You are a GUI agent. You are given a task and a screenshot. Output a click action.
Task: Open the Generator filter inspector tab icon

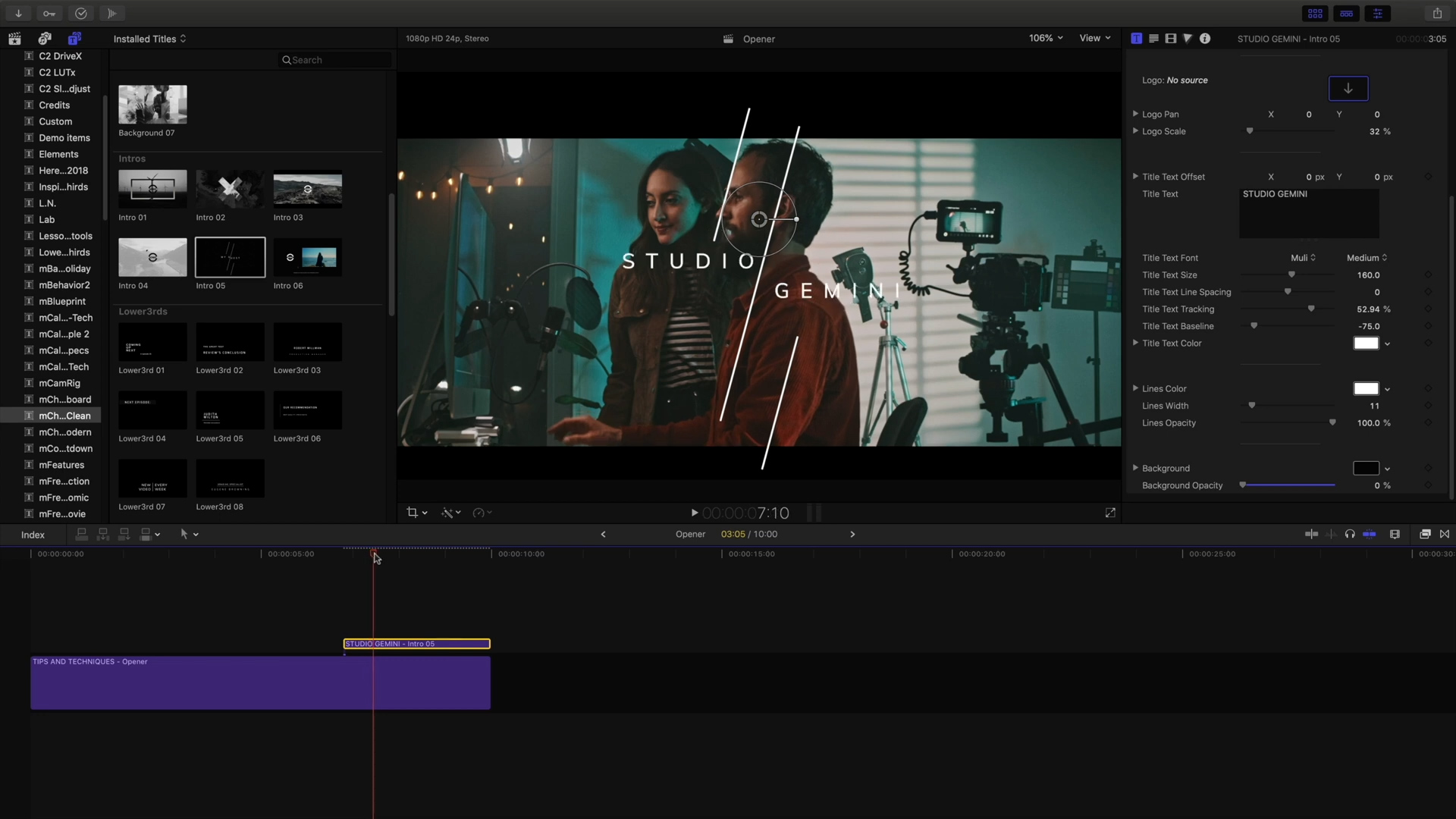pyautogui.click(x=1188, y=39)
